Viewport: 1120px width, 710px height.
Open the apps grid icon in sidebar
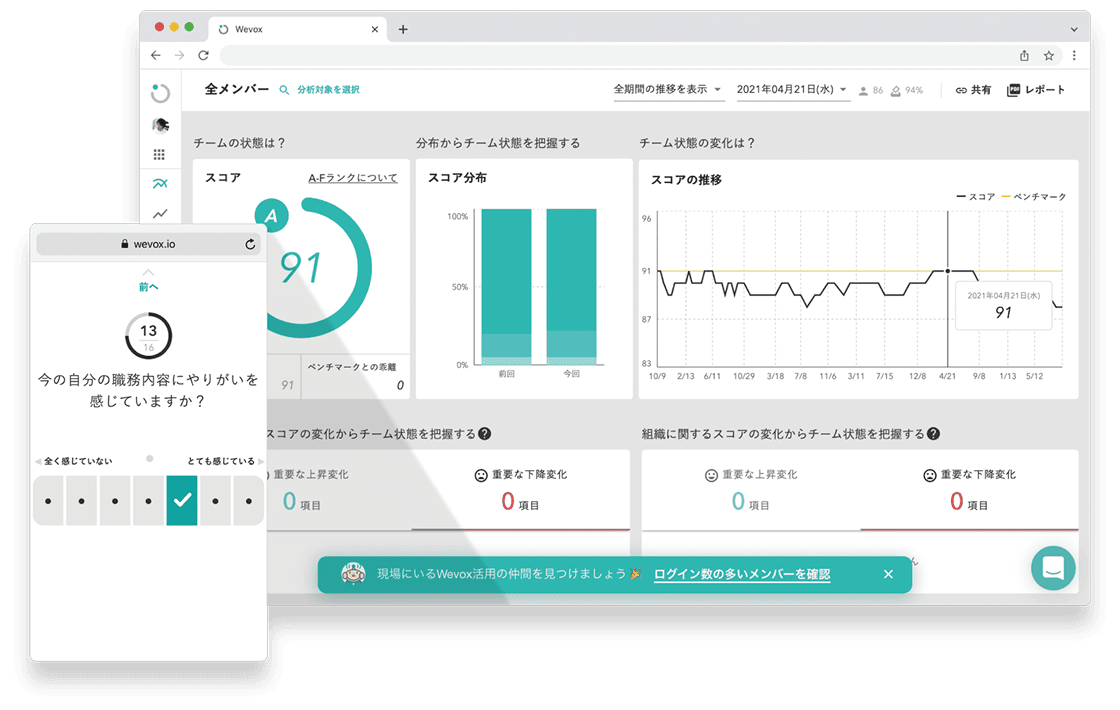pos(160,155)
